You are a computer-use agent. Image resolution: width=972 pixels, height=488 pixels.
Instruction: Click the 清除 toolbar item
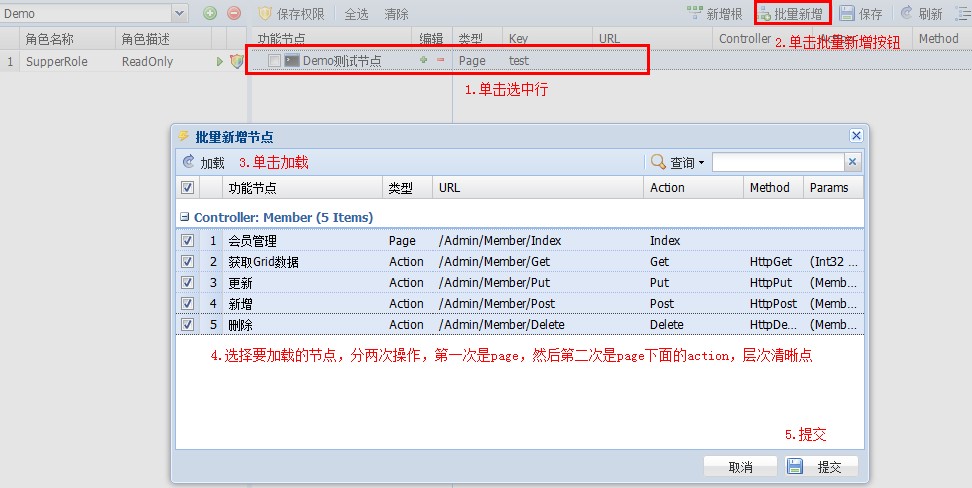[397, 14]
